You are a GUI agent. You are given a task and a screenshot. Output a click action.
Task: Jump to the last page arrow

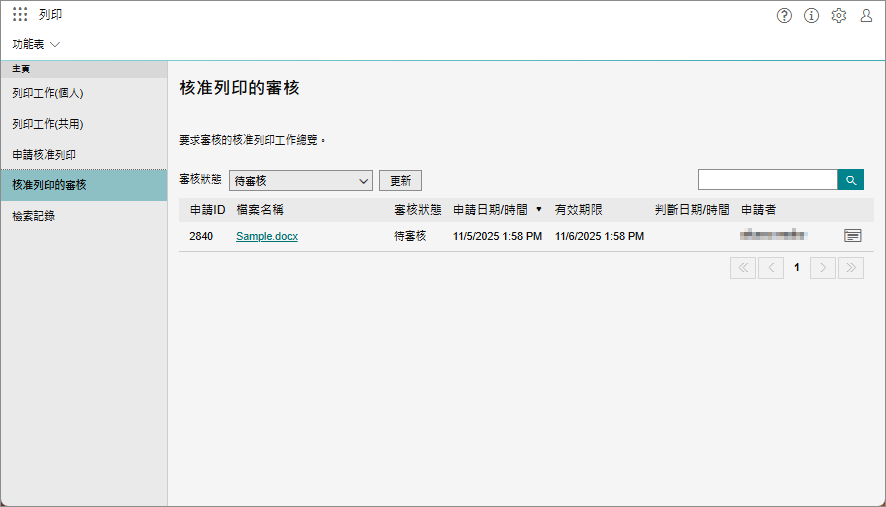850,267
